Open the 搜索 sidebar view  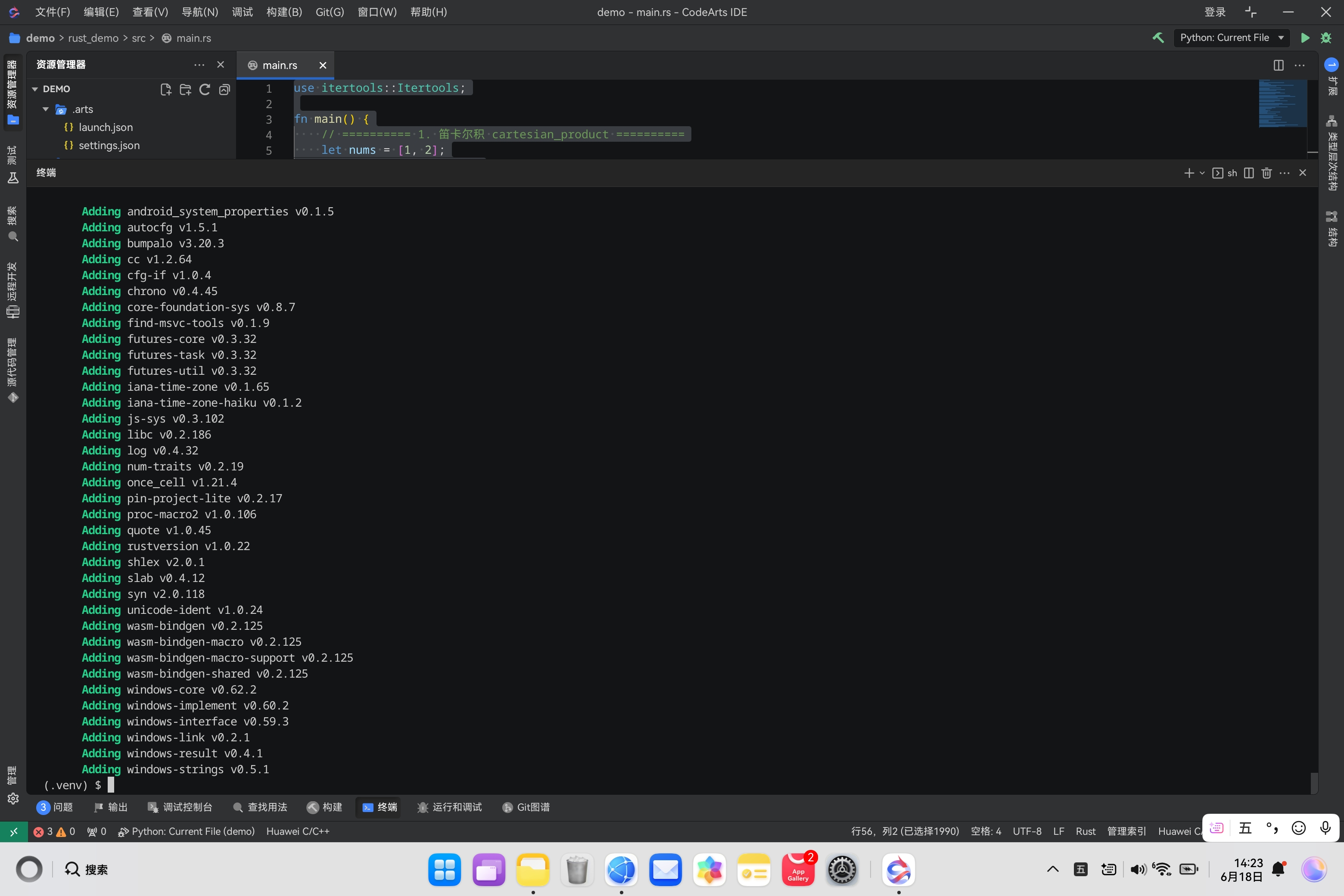(x=12, y=224)
